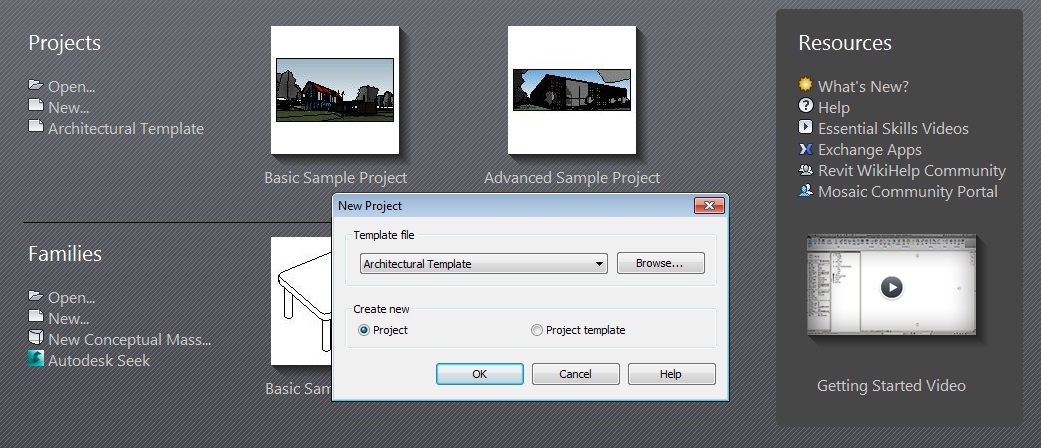This screenshot has width=1041, height=448.
Task: Click the page icon beside Architectural Template
Action: click(x=36, y=126)
